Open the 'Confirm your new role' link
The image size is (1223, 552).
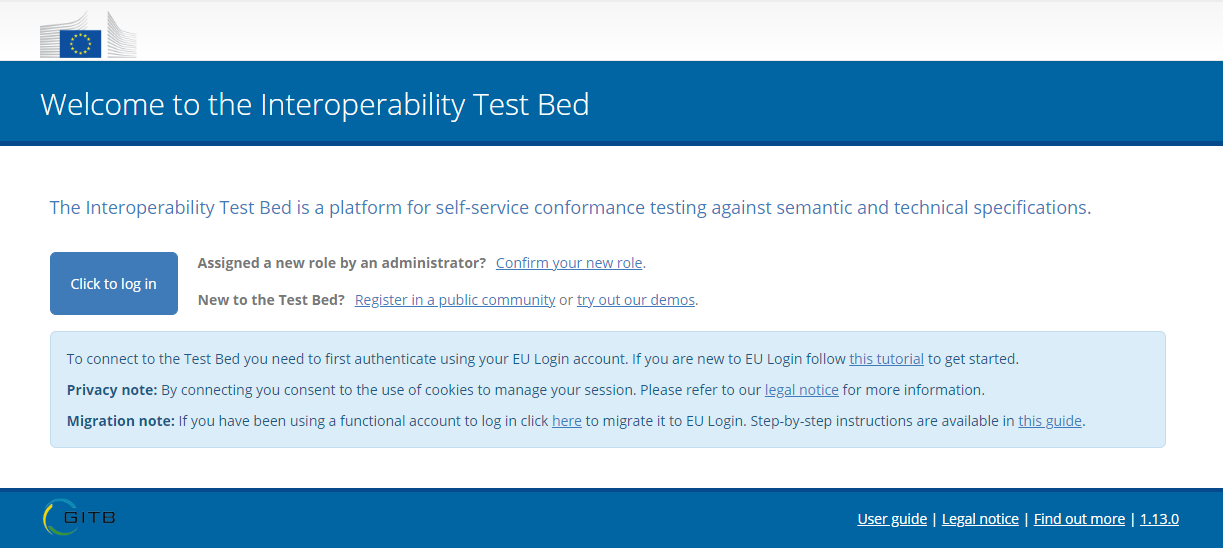point(569,263)
